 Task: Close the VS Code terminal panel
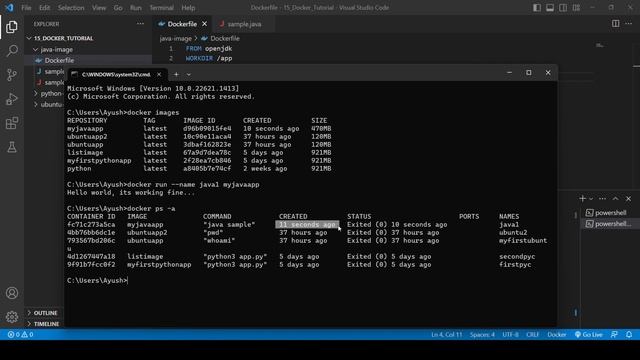click(x=629, y=198)
